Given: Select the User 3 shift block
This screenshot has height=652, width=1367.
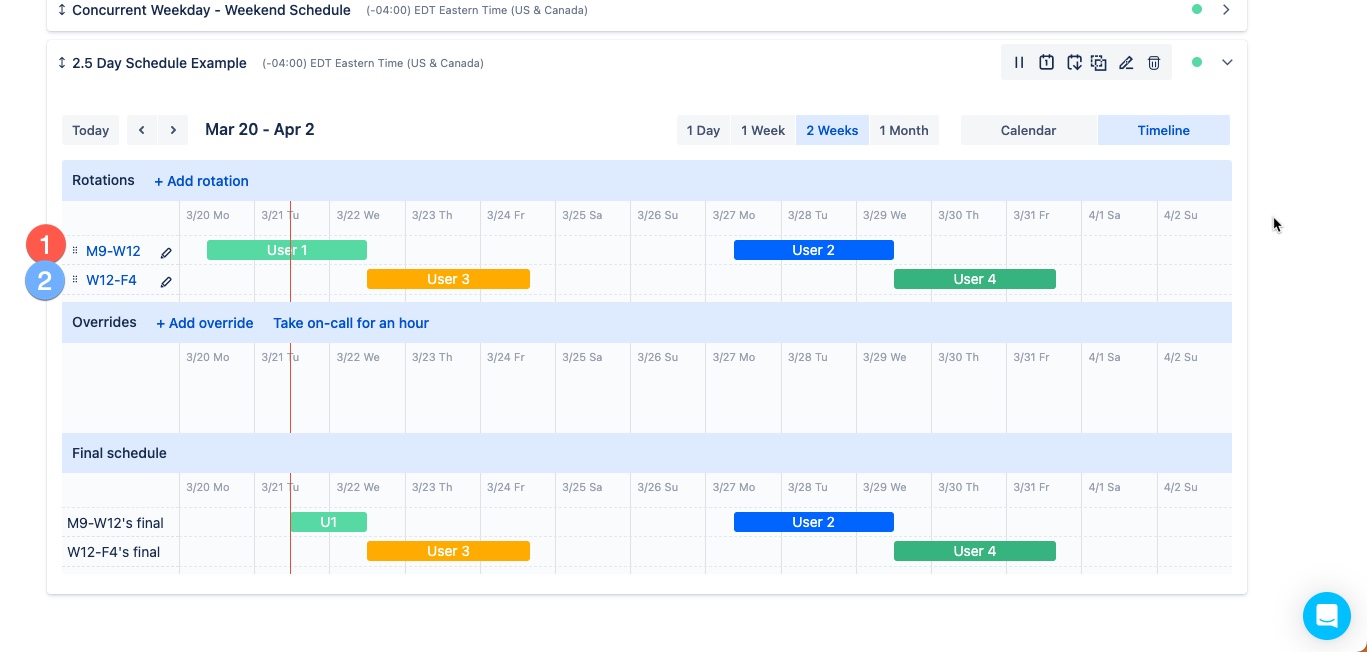Looking at the screenshot, I should (x=448, y=279).
